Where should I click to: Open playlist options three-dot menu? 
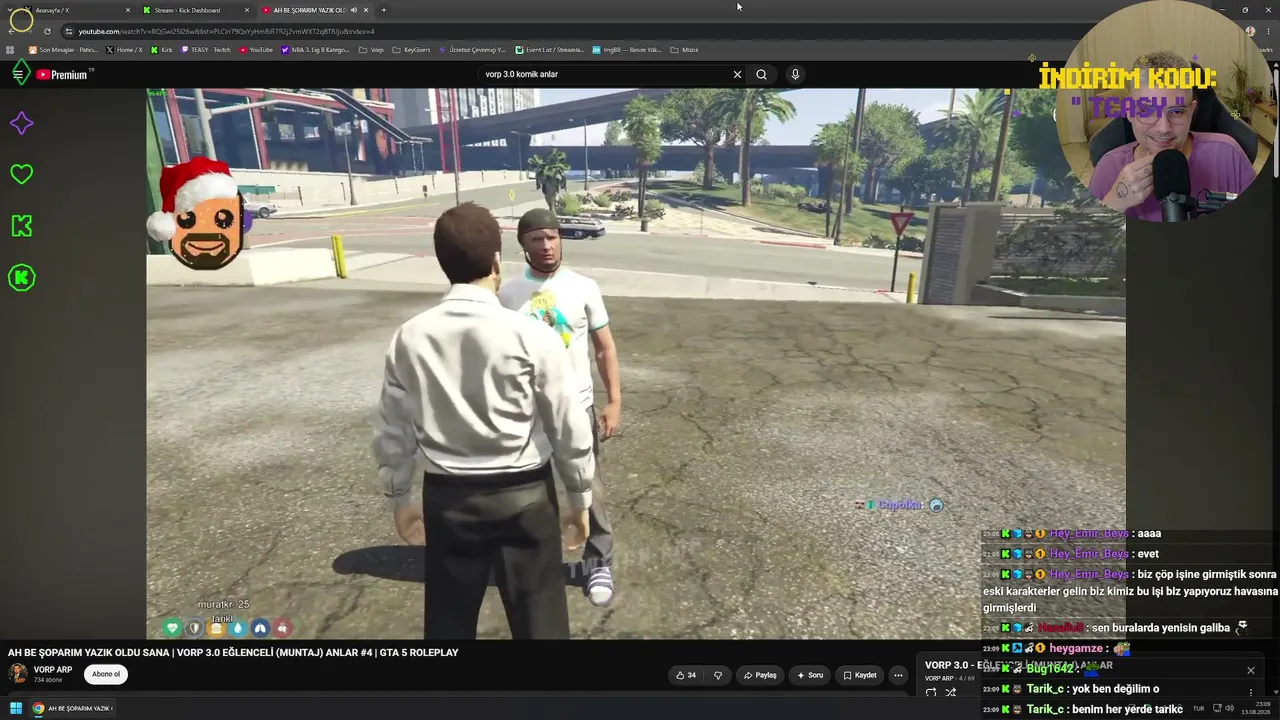point(1250,692)
